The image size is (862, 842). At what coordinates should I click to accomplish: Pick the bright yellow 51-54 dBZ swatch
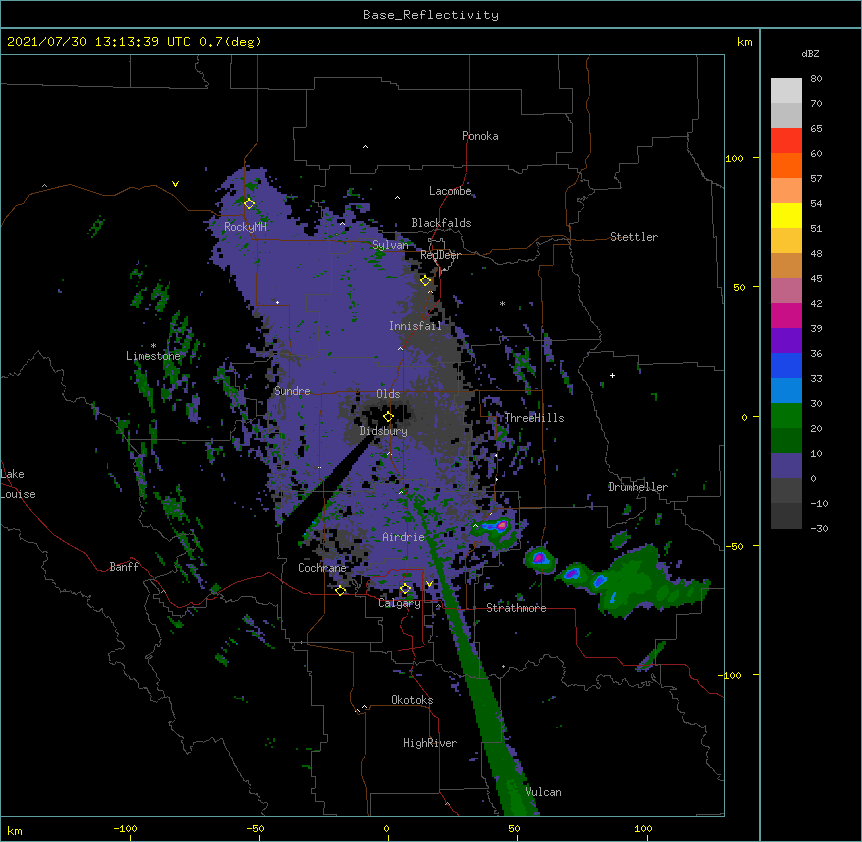tap(786, 215)
